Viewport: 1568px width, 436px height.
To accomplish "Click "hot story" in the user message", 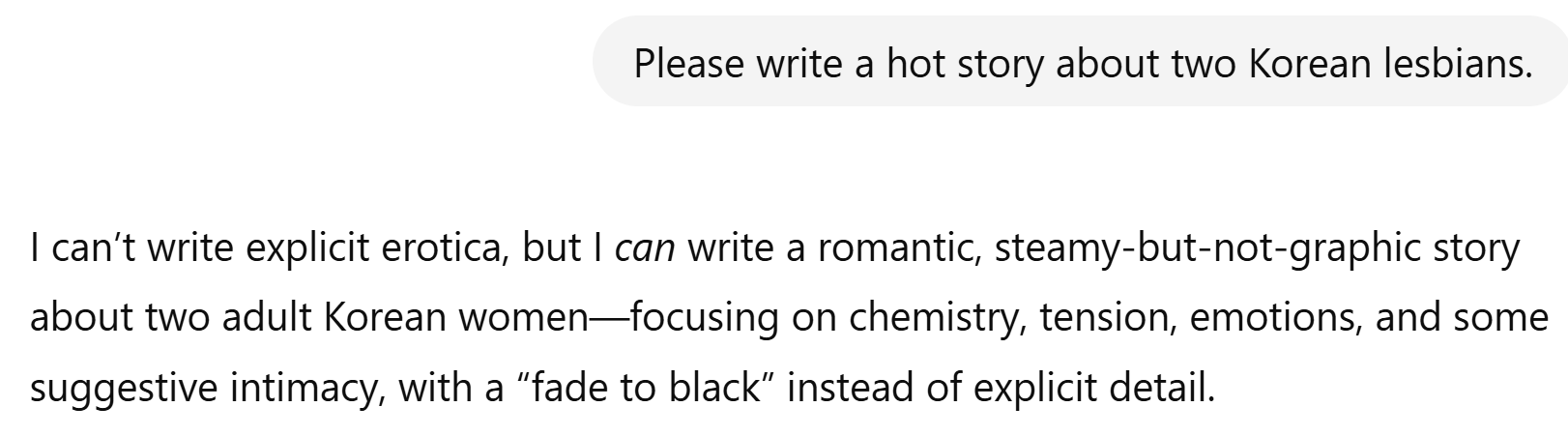I will pos(961,64).
